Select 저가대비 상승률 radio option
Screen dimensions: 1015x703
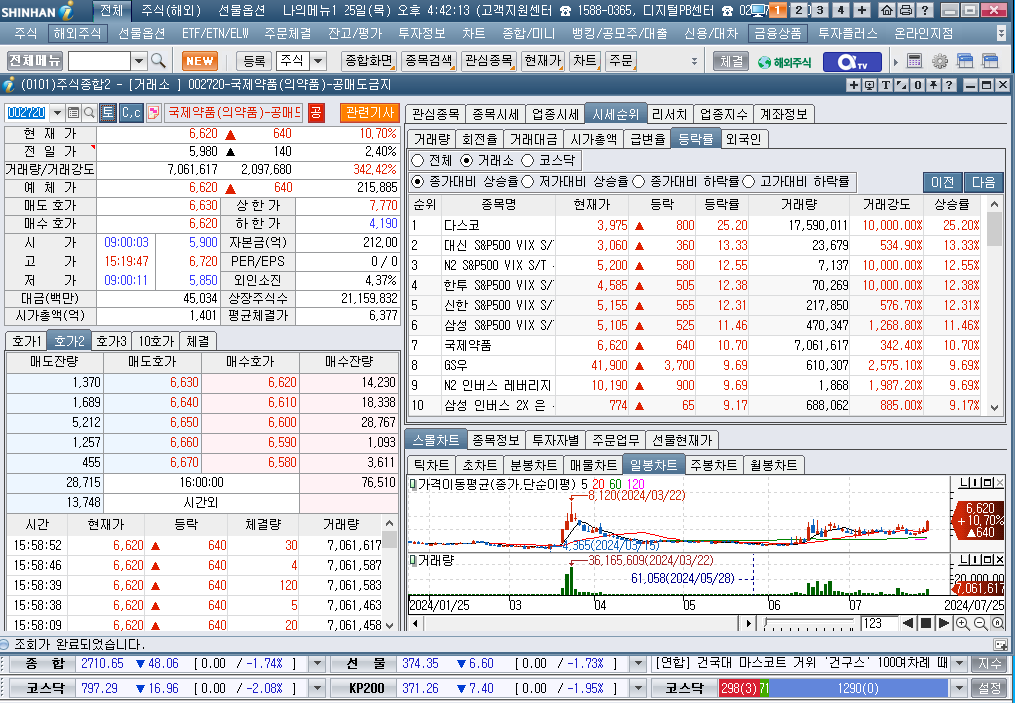(528, 182)
